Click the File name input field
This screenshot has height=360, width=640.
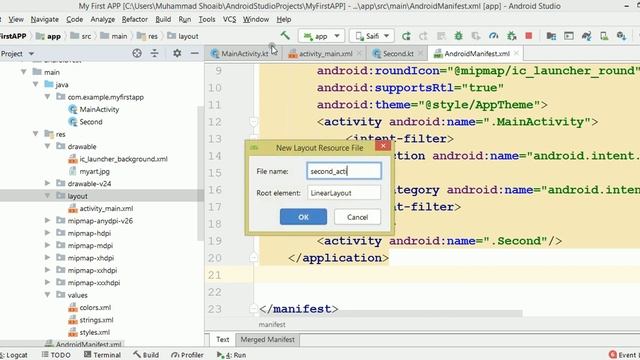[x=344, y=171]
